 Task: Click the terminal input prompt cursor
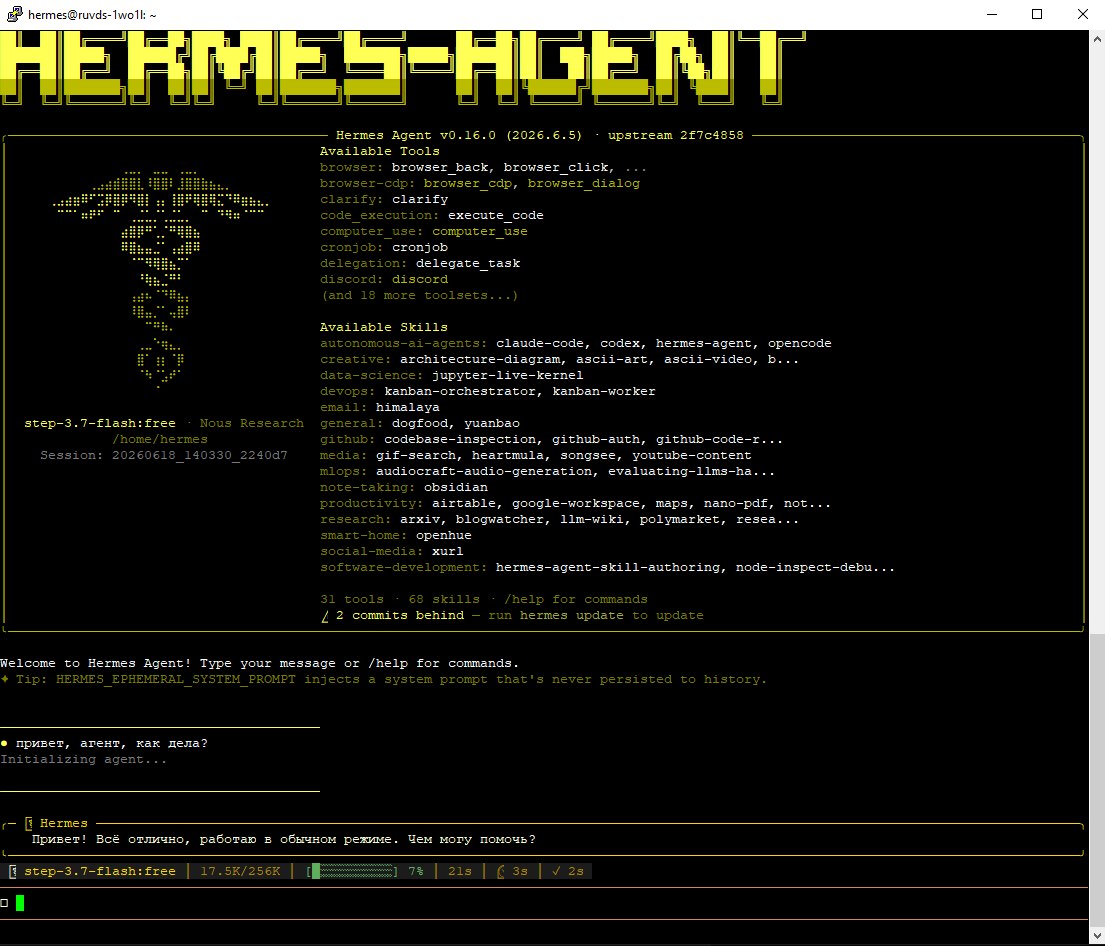click(20, 903)
